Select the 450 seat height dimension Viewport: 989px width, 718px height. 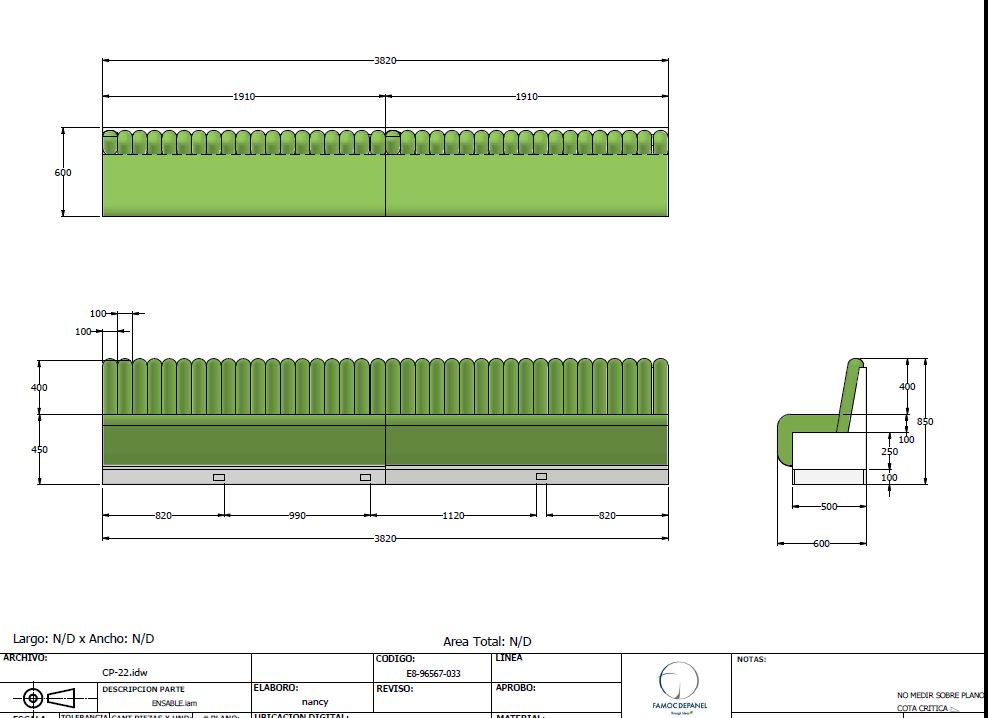pyautogui.click(x=40, y=450)
